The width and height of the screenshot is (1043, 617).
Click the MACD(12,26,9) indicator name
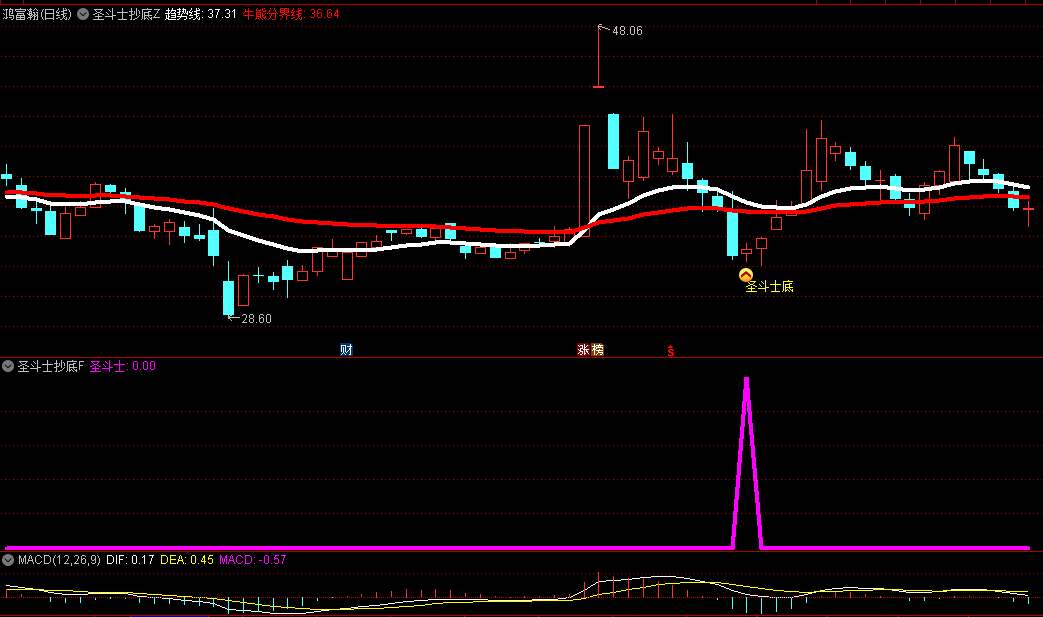(x=59, y=560)
